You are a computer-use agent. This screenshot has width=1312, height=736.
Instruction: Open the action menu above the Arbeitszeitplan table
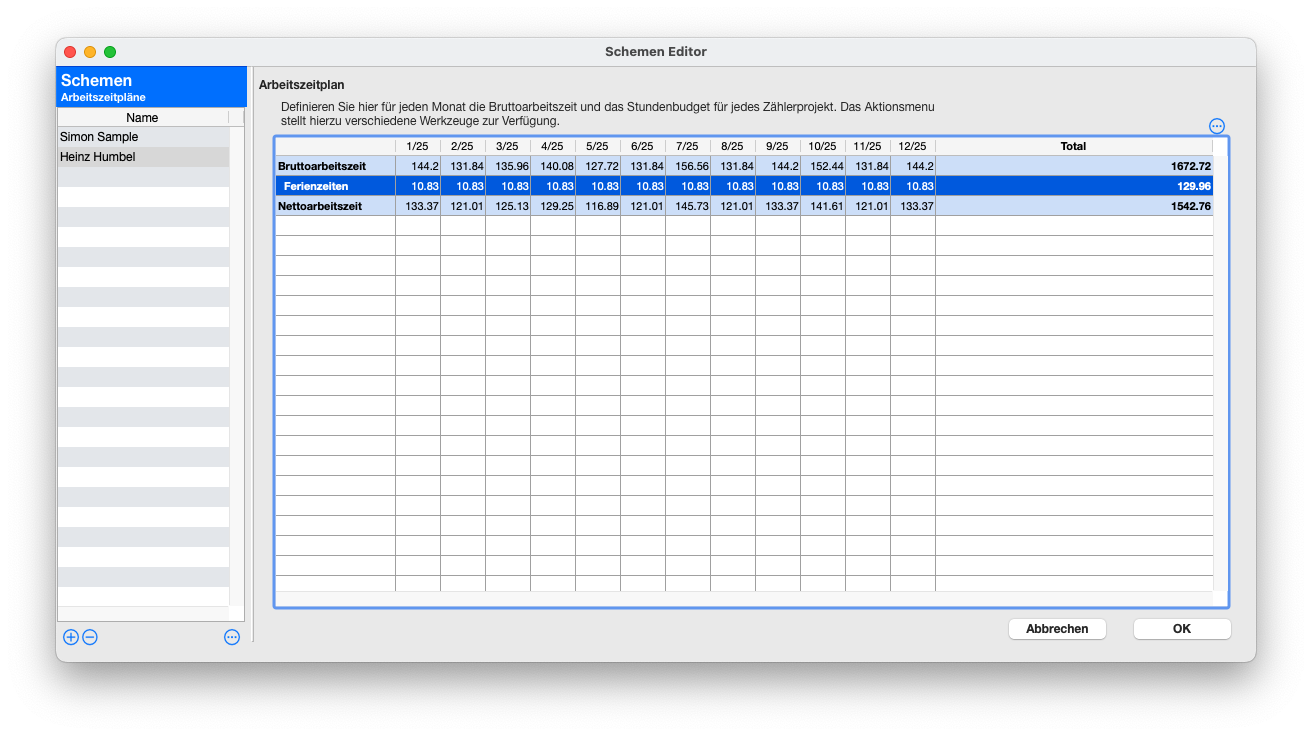pyautogui.click(x=1217, y=126)
